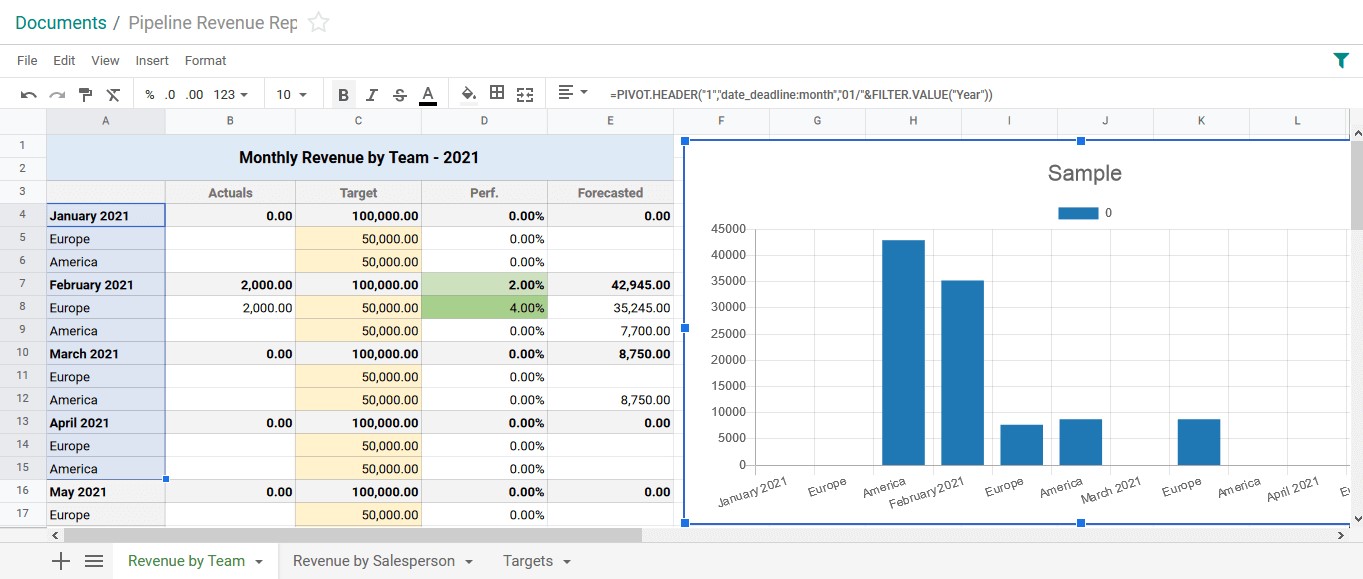Select row 7 header
The height and width of the screenshot is (579, 1363).
pyautogui.click(x=22, y=285)
